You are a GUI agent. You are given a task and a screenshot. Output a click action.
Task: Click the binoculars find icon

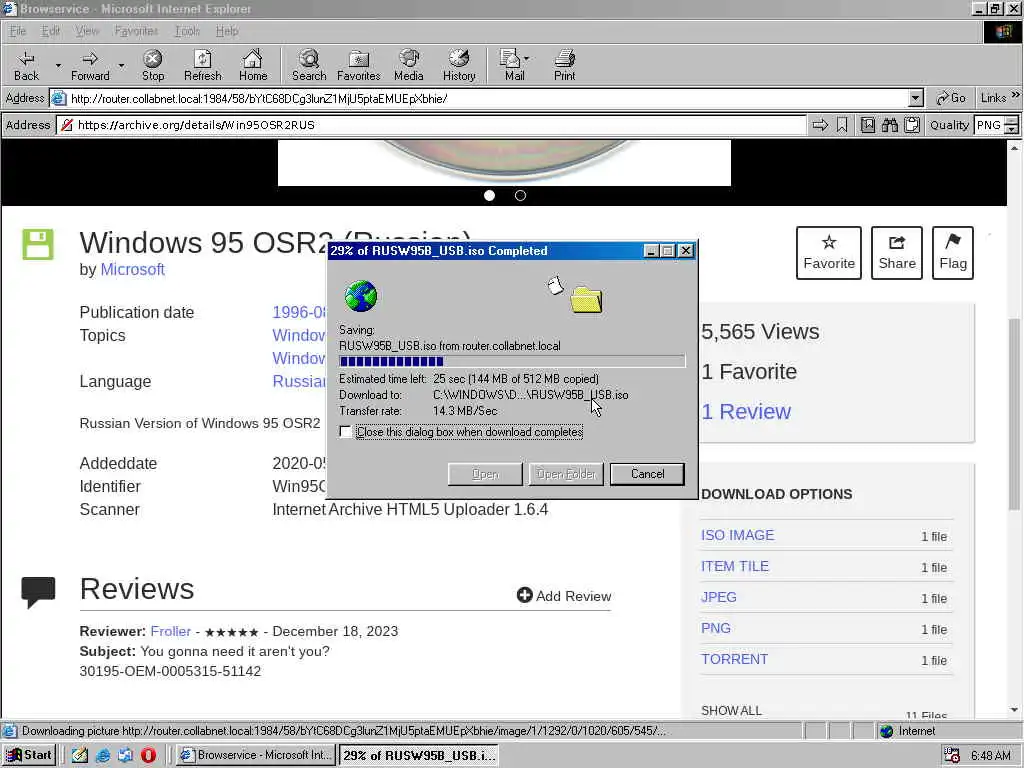pos(890,125)
